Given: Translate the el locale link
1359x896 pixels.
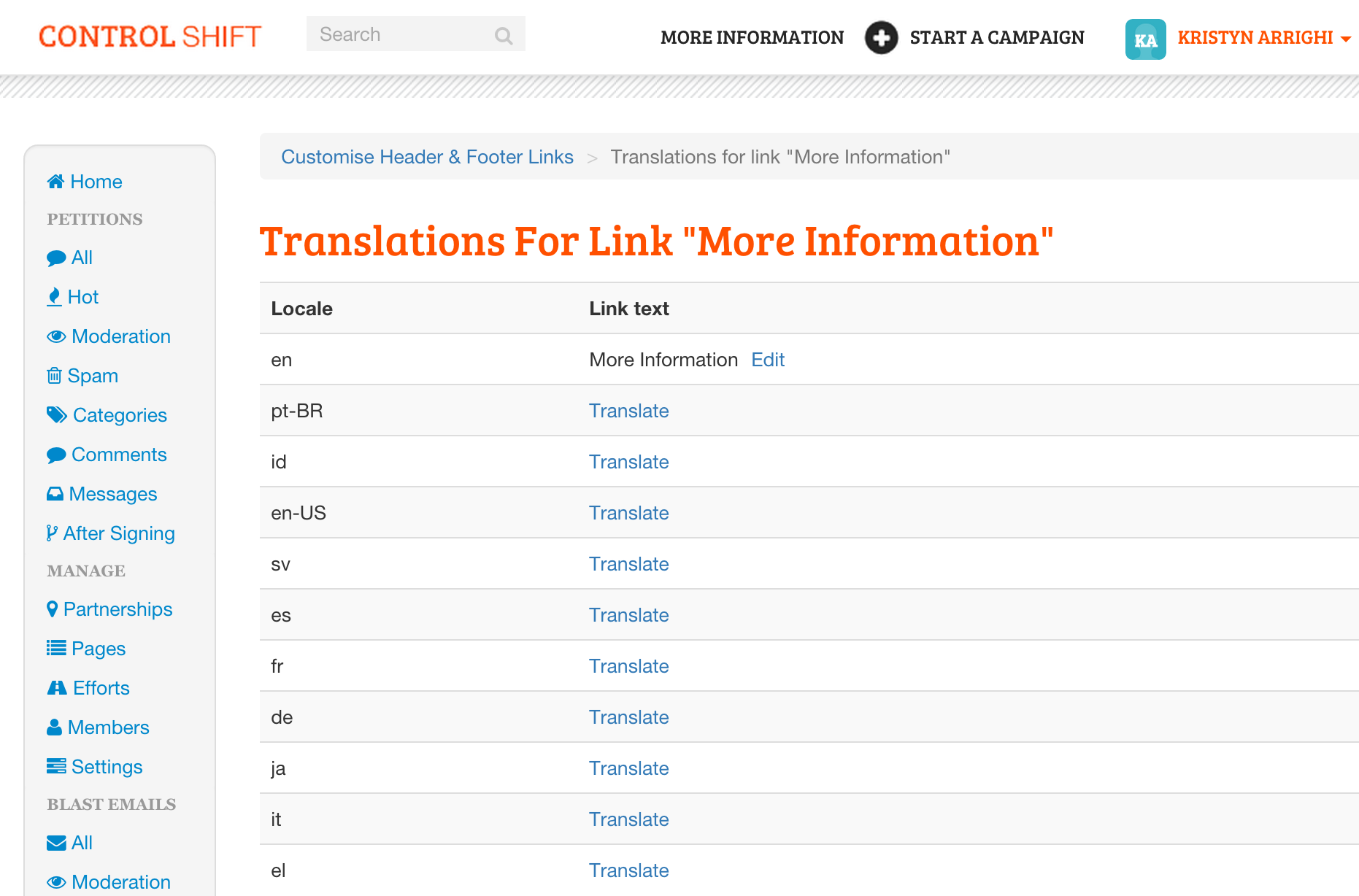Looking at the screenshot, I should tap(629, 870).
